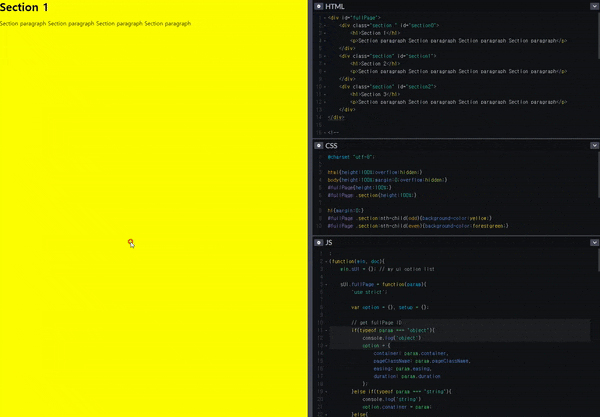Click the duration: param.duration line
The image size is (600, 417).
click(x=407, y=376)
